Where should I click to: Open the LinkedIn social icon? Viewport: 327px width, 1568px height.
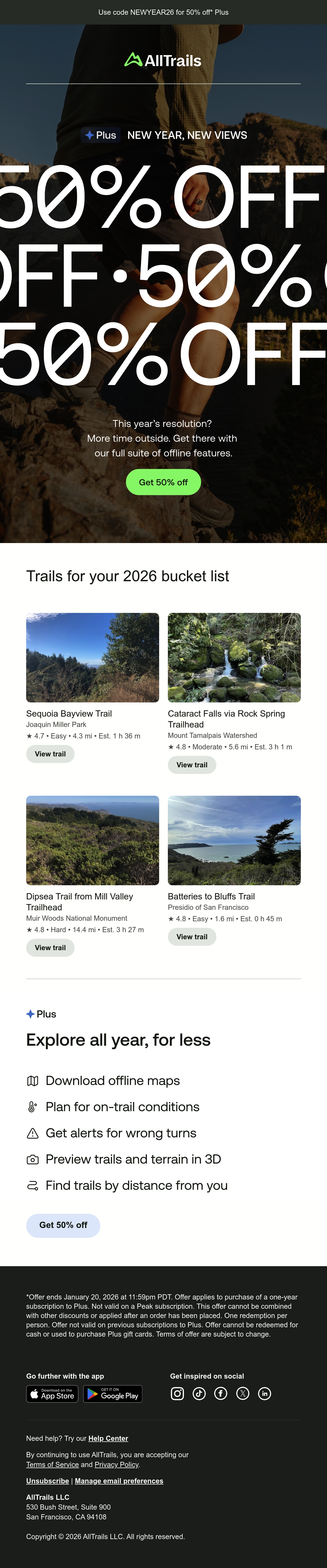(x=264, y=1393)
